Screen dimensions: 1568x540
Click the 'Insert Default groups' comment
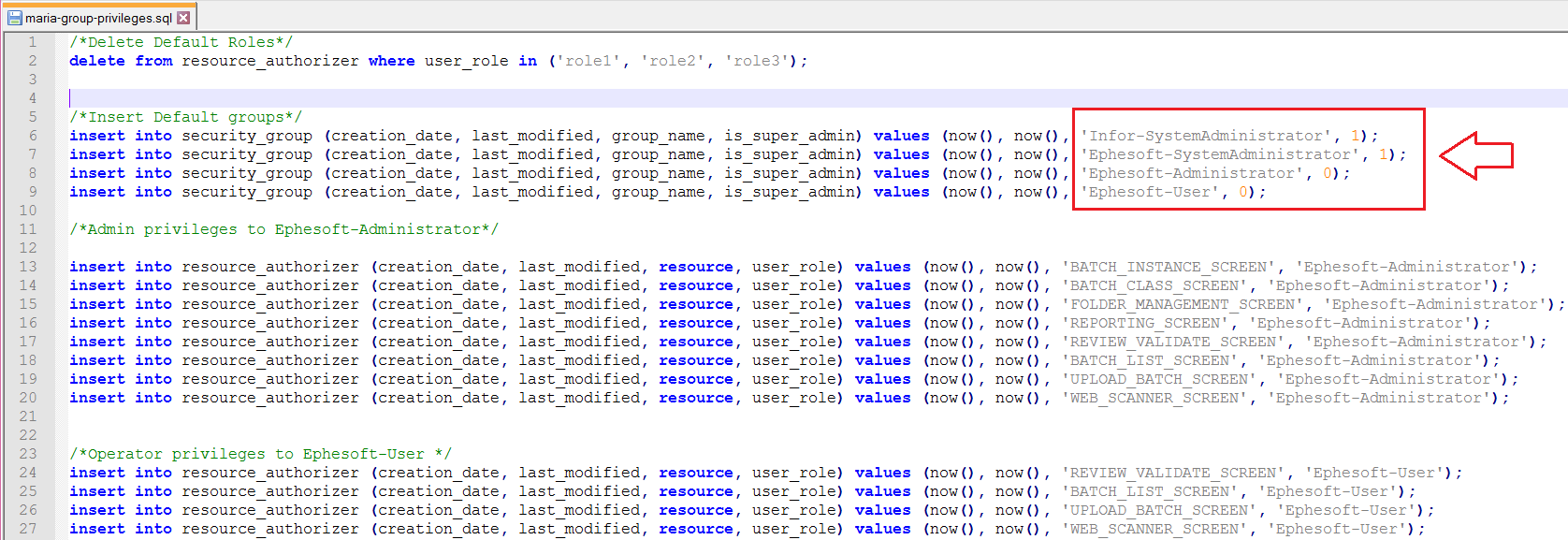[x=186, y=117]
